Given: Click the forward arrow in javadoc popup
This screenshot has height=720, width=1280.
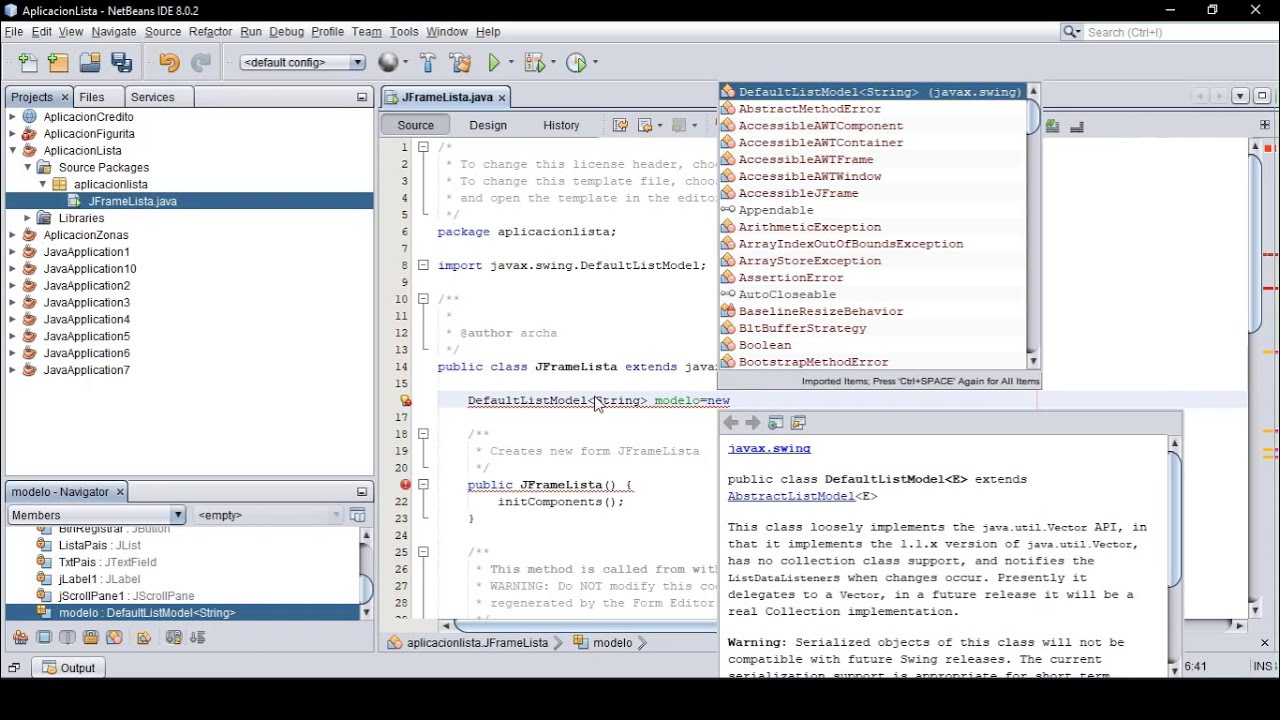Looking at the screenshot, I should tap(753, 423).
